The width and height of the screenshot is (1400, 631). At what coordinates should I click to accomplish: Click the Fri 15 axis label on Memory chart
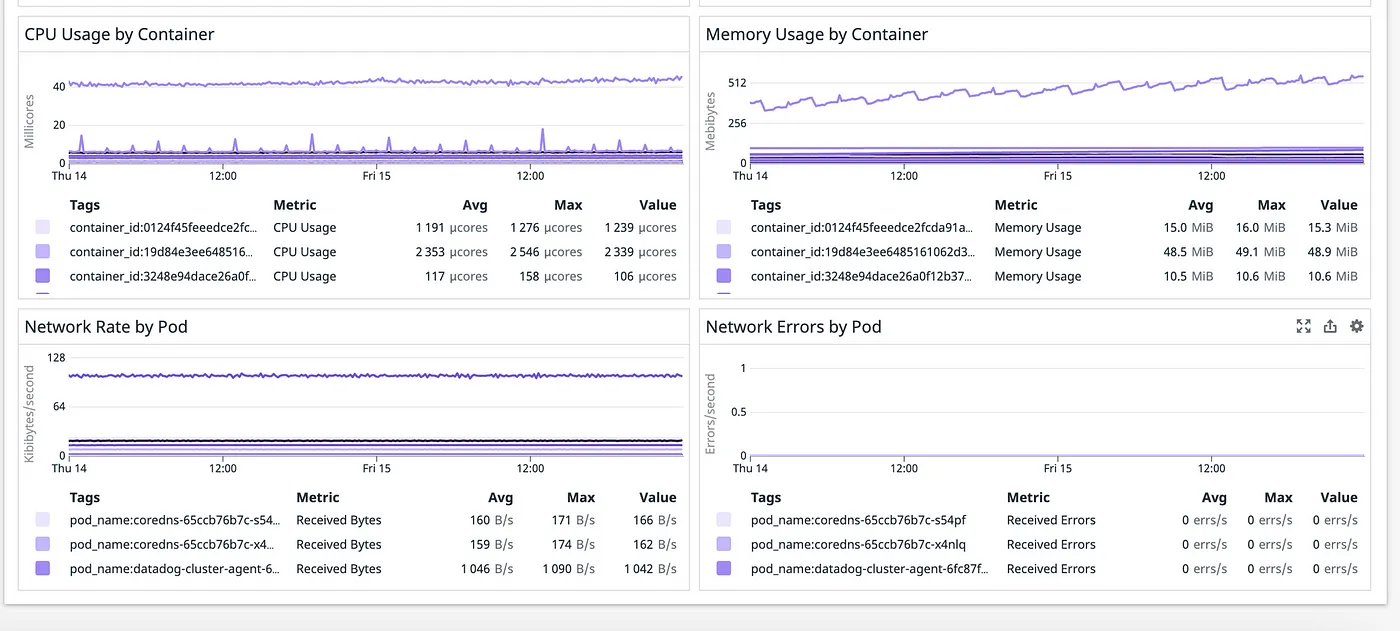1057,175
